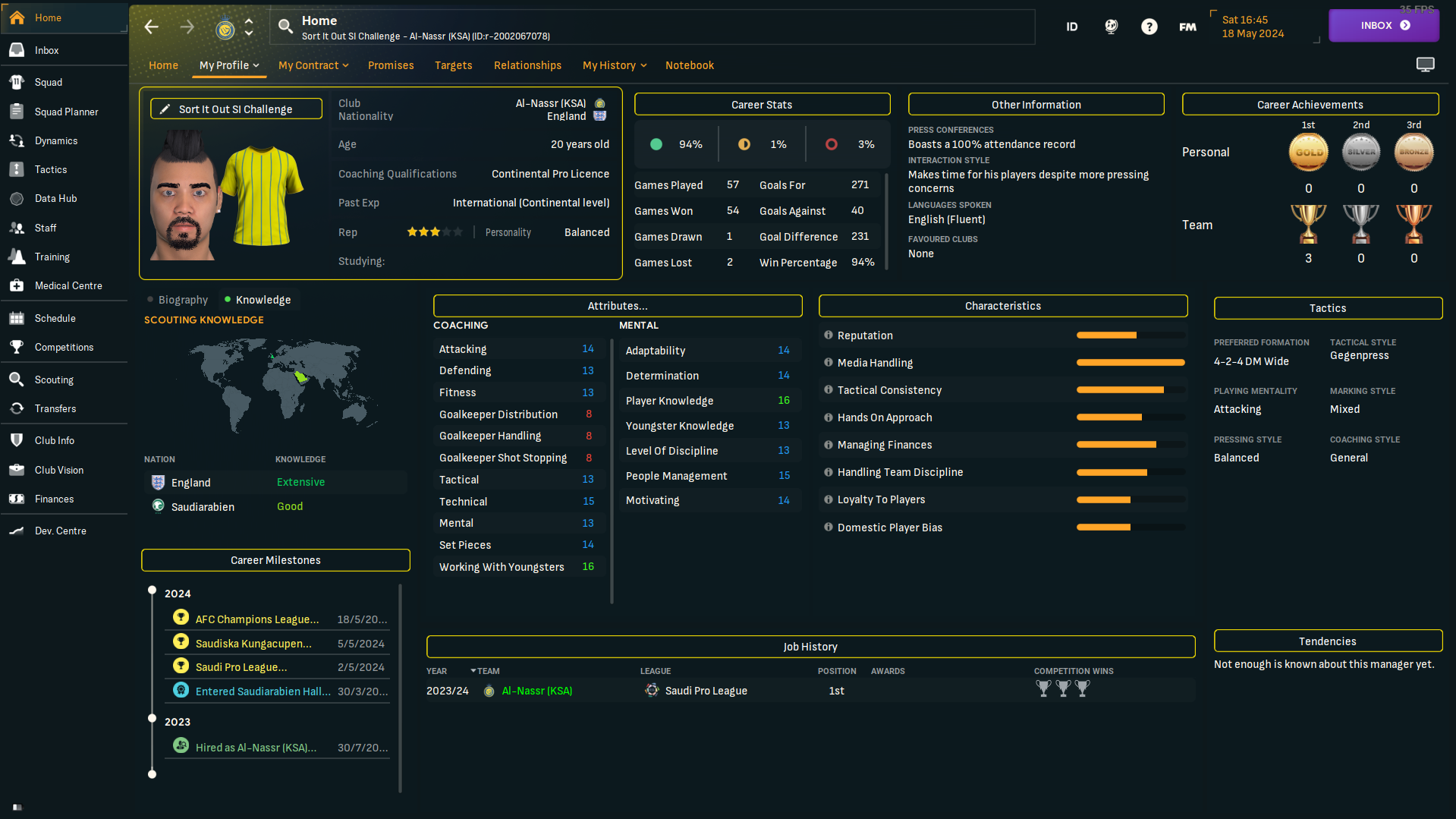This screenshot has height=819, width=1456.
Task: Click the Al-Nassr club badge in toolbar
Action: click(225, 29)
